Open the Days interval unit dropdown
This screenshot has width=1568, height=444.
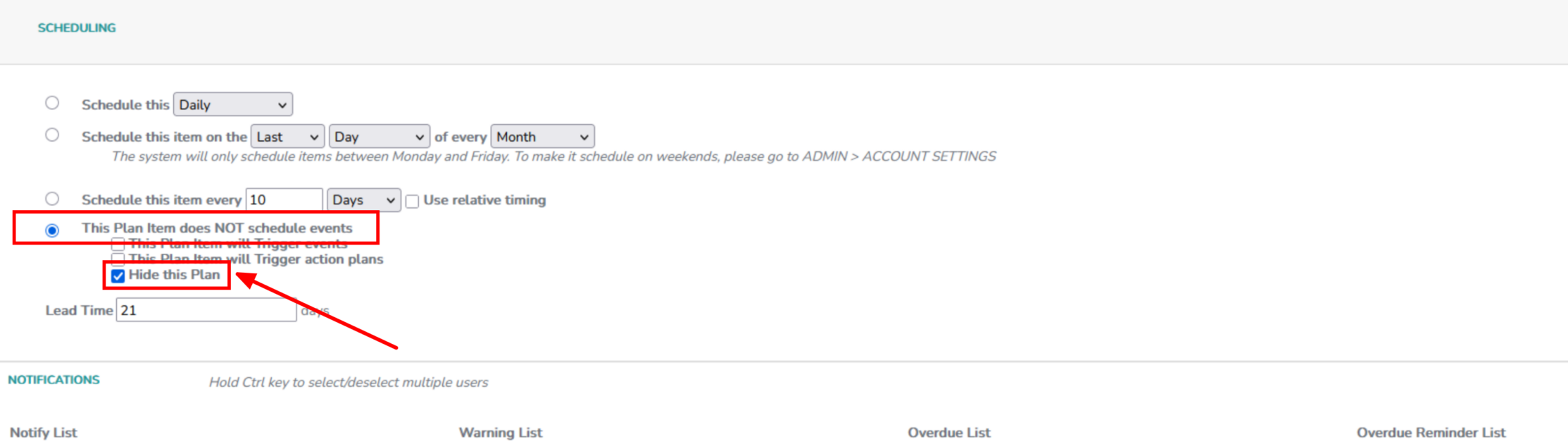pyautogui.click(x=364, y=200)
